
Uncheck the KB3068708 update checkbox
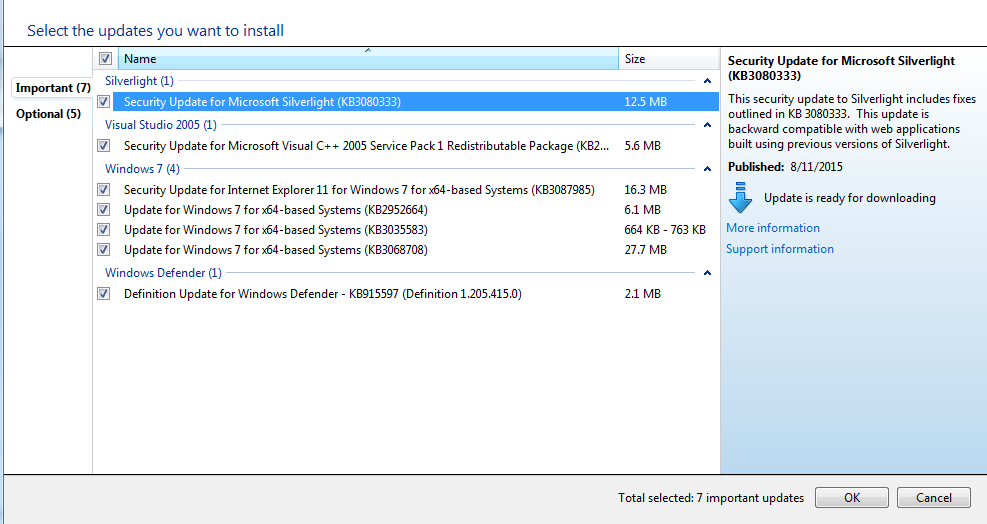point(104,250)
